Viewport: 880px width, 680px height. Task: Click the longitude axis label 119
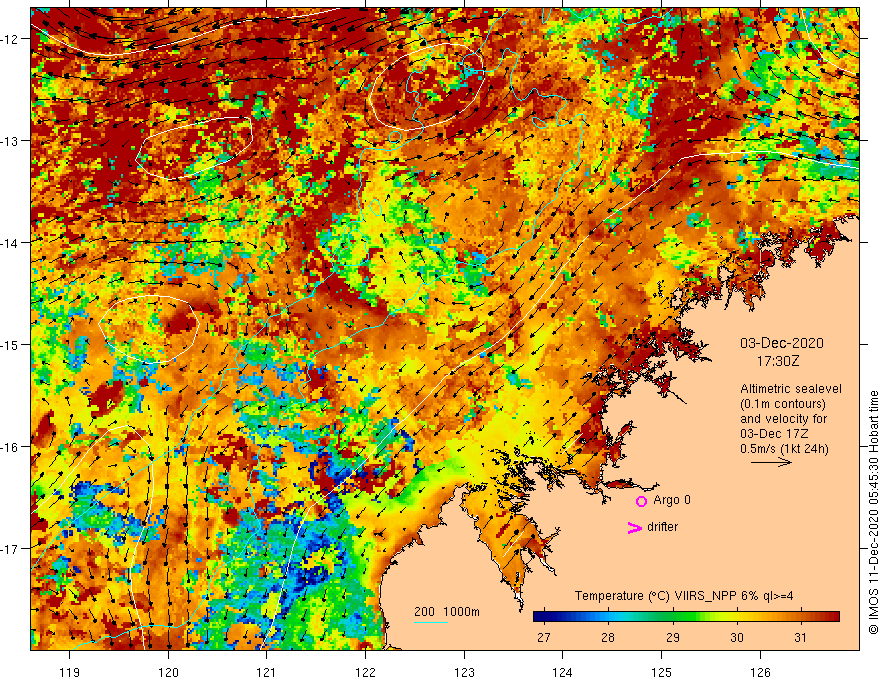point(70,672)
